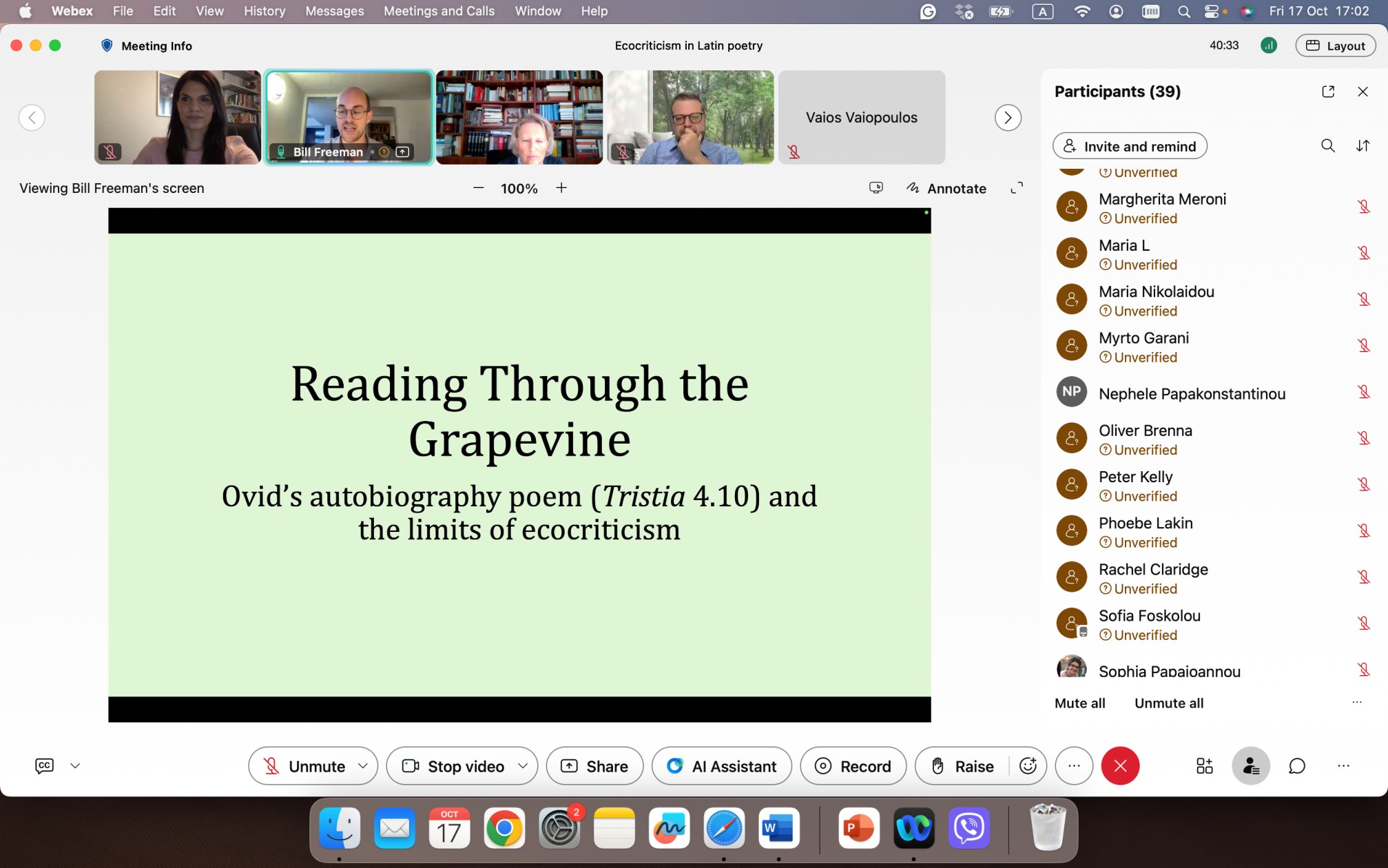Click the closed captions icon
This screenshot has height=868, width=1388.
tap(44, 766)
